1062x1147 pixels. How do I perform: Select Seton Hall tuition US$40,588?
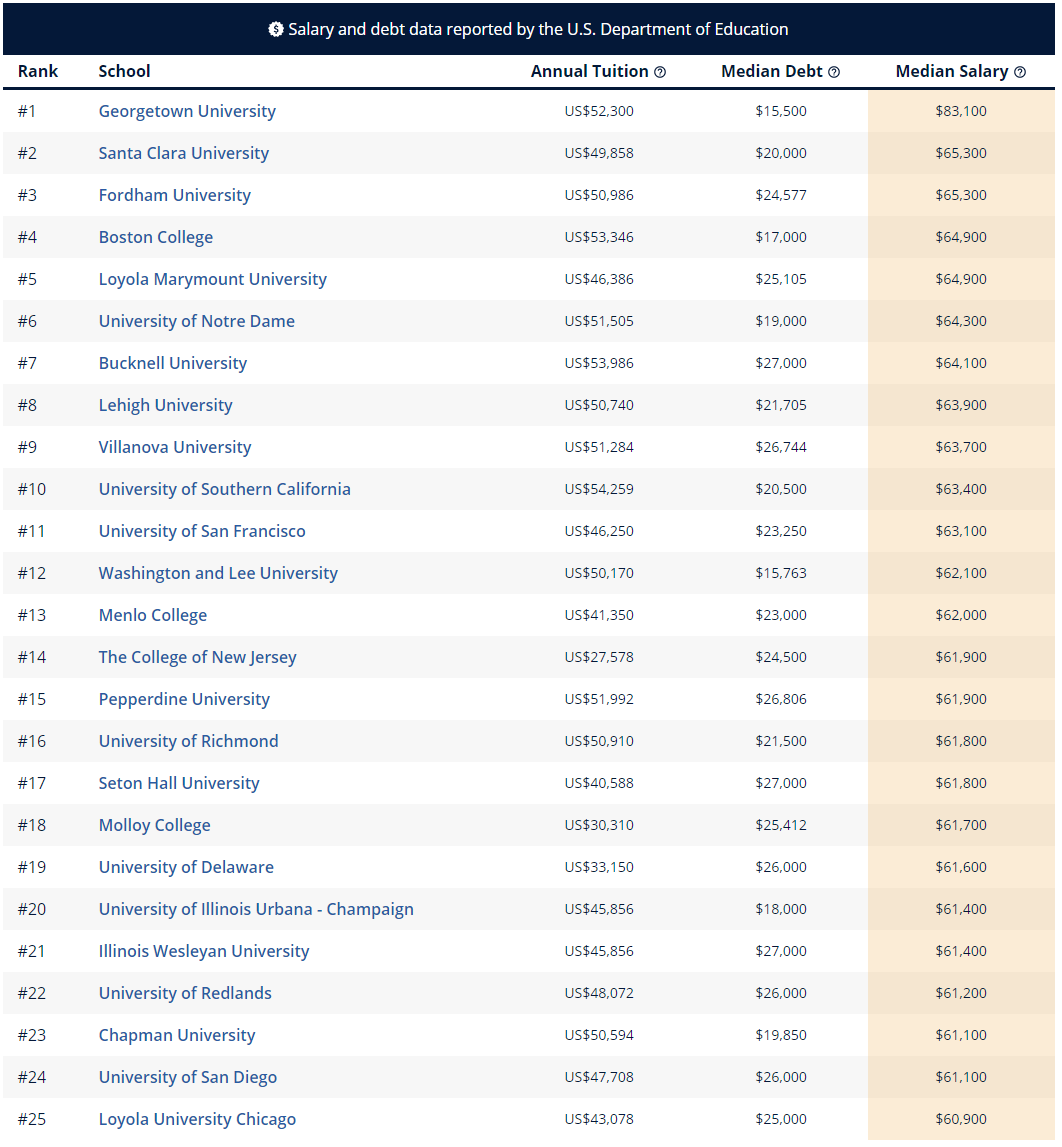(x=599, y=783)
